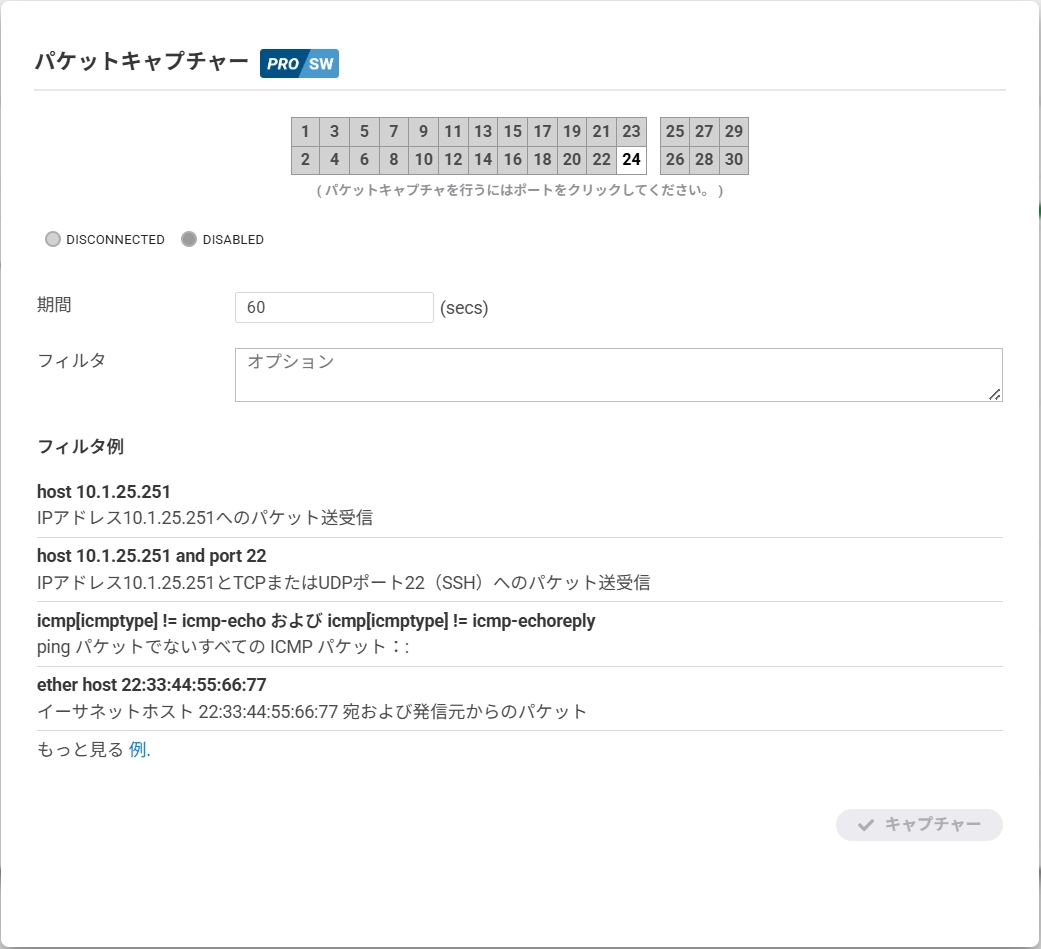Pick port 23 in the top row

click(x=631, y=132)
